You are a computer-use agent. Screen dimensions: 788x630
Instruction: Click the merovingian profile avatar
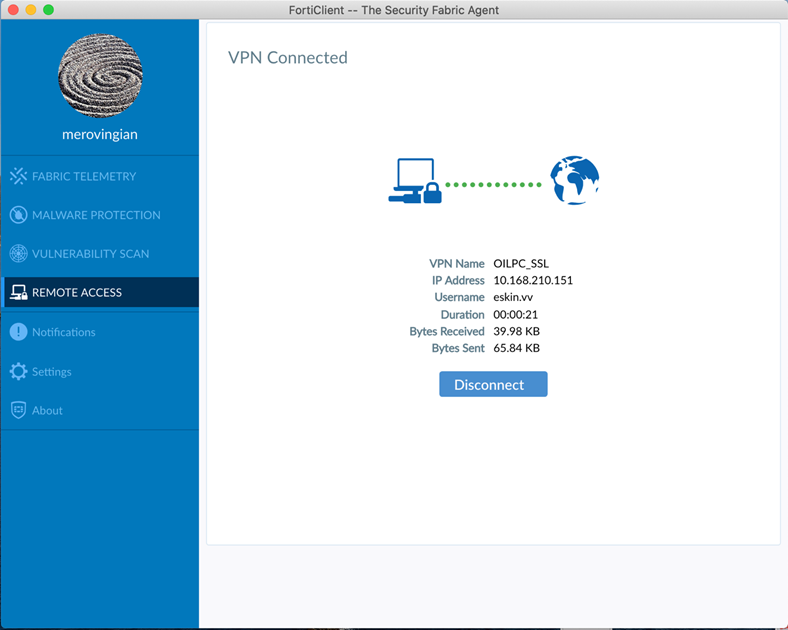click(x=100, y=76)
